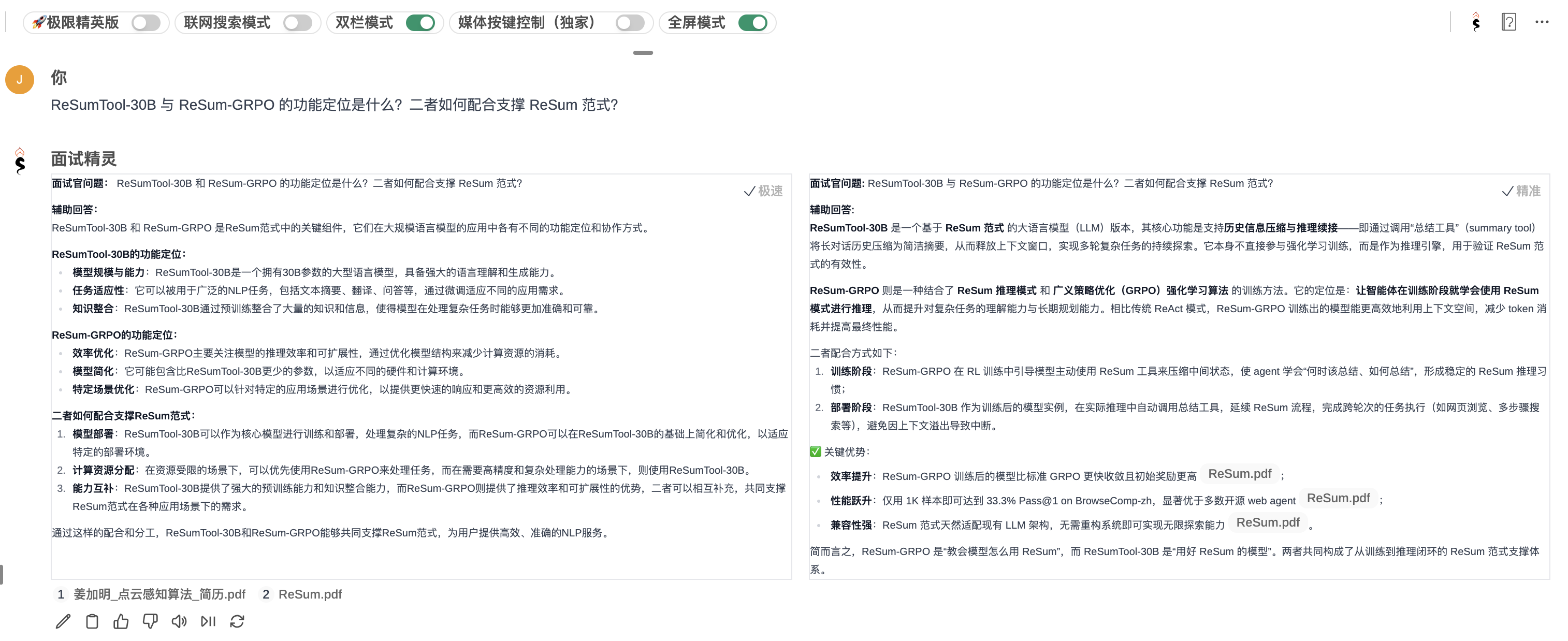This screenshot has height=641, width=1568.
Task: Click ReSum.pdf citation after 效率提升
Action: click(x=1239, y=474)
